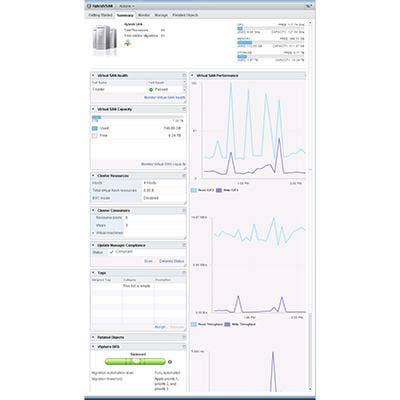The height and width of the screenshot is (400, 400).
Task: Maximize the Update Manager Compliance portlet
Action: point(184,245)
